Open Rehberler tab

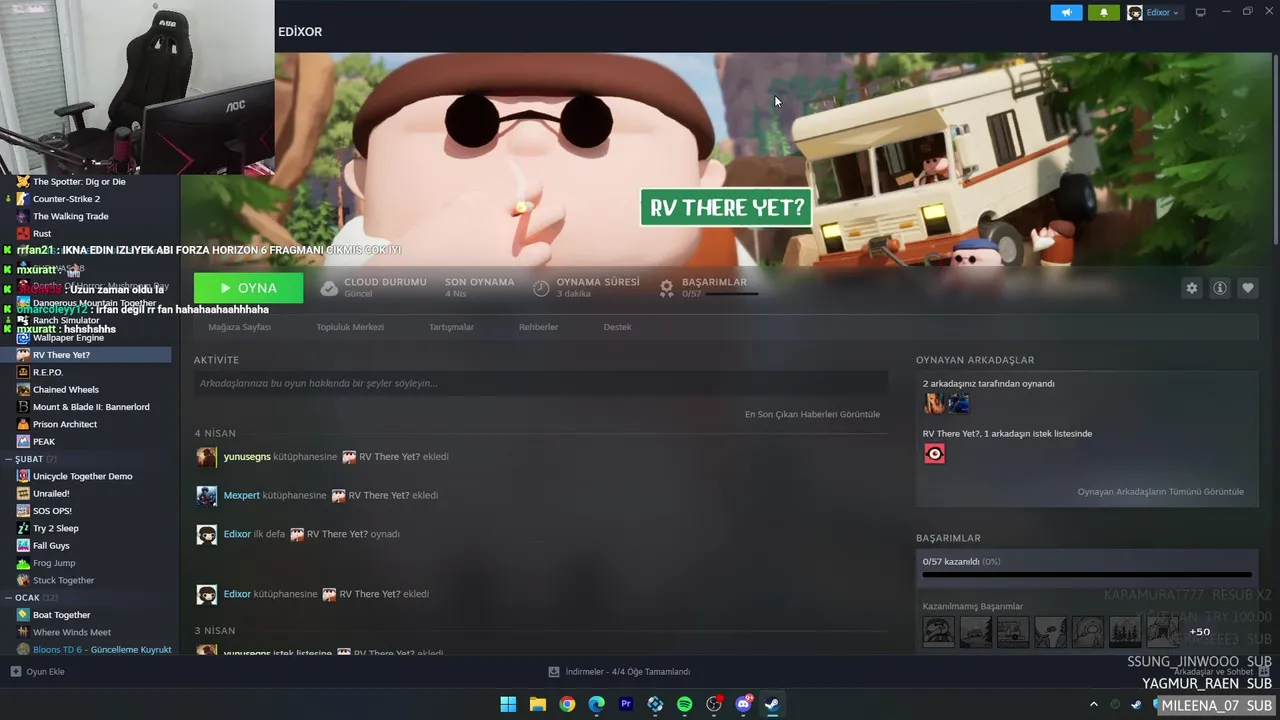pos(538,327)
